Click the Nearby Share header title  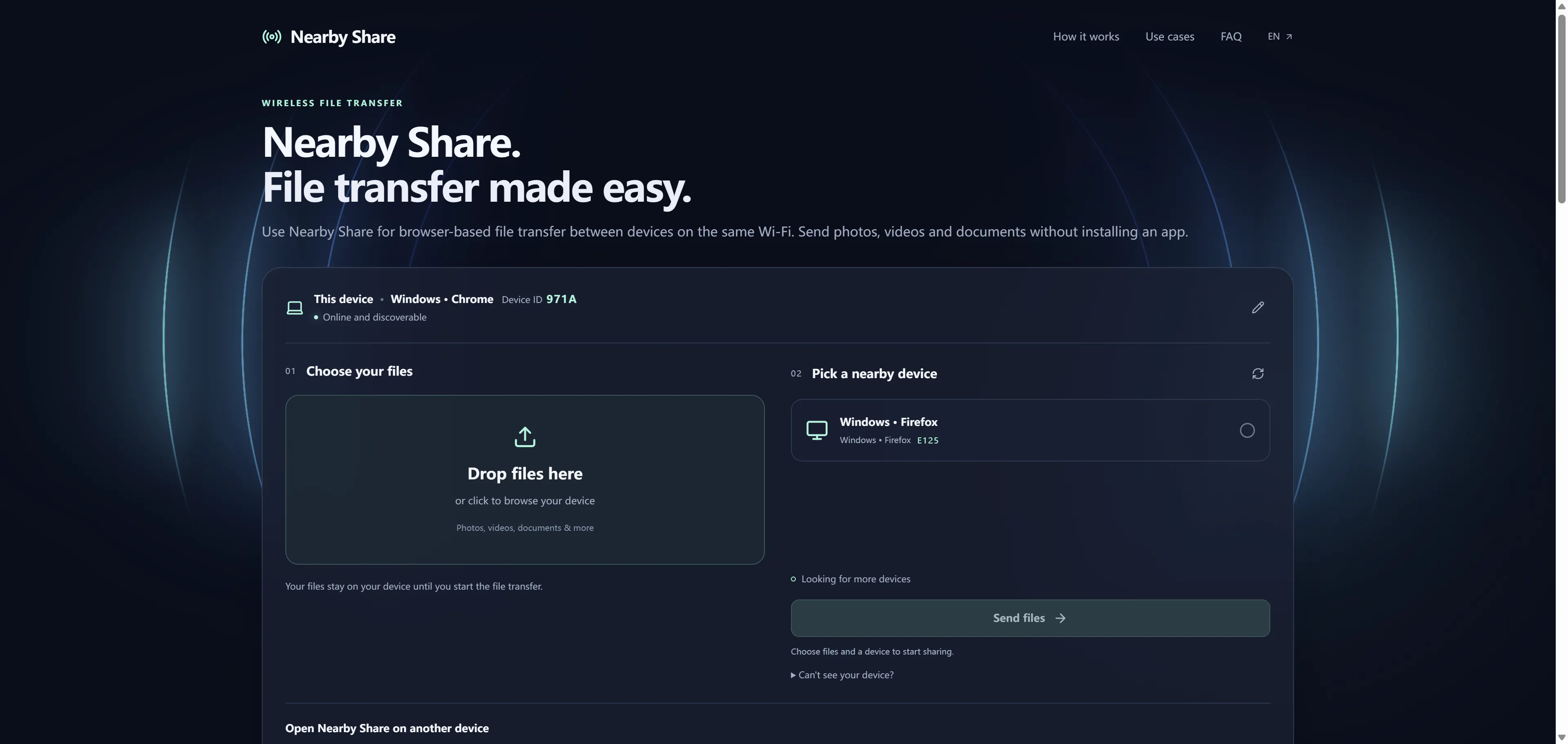pyautogui.click(x=343, y=36)
